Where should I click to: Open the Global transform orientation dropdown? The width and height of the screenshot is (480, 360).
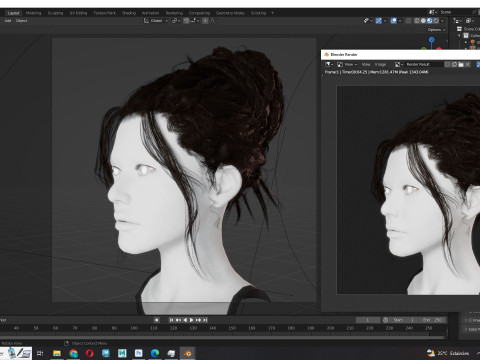click(x=156, y=21)
